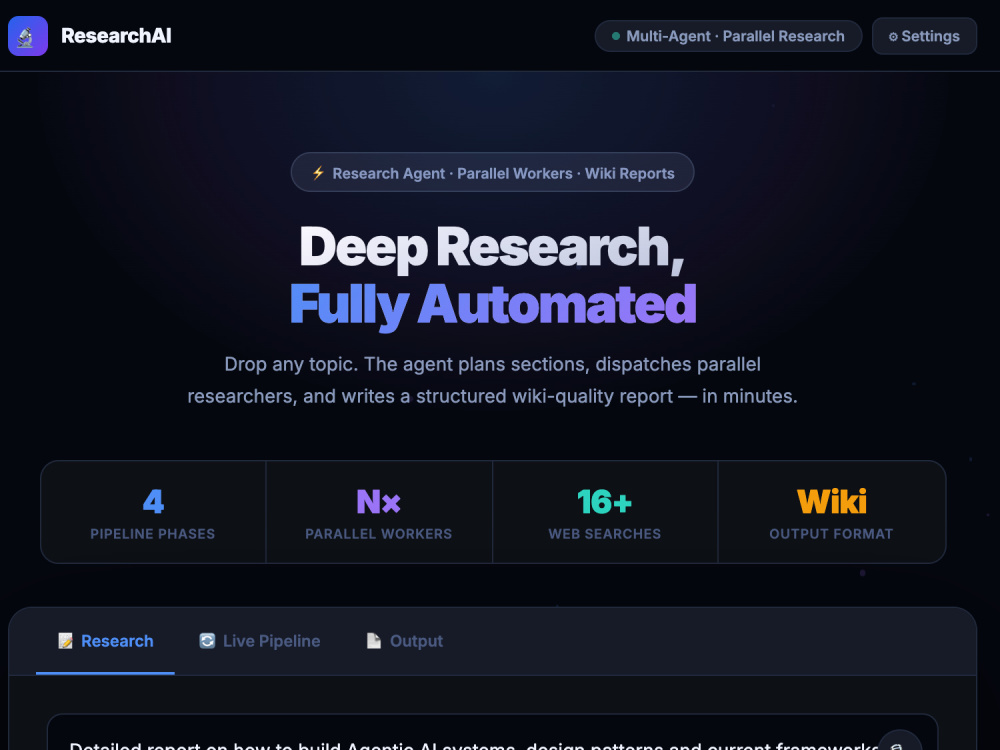This screenshot has width=1000, height=750.
Task: Click the Nx Parallel Workers stat card
Action: click(x=379, y=512)
